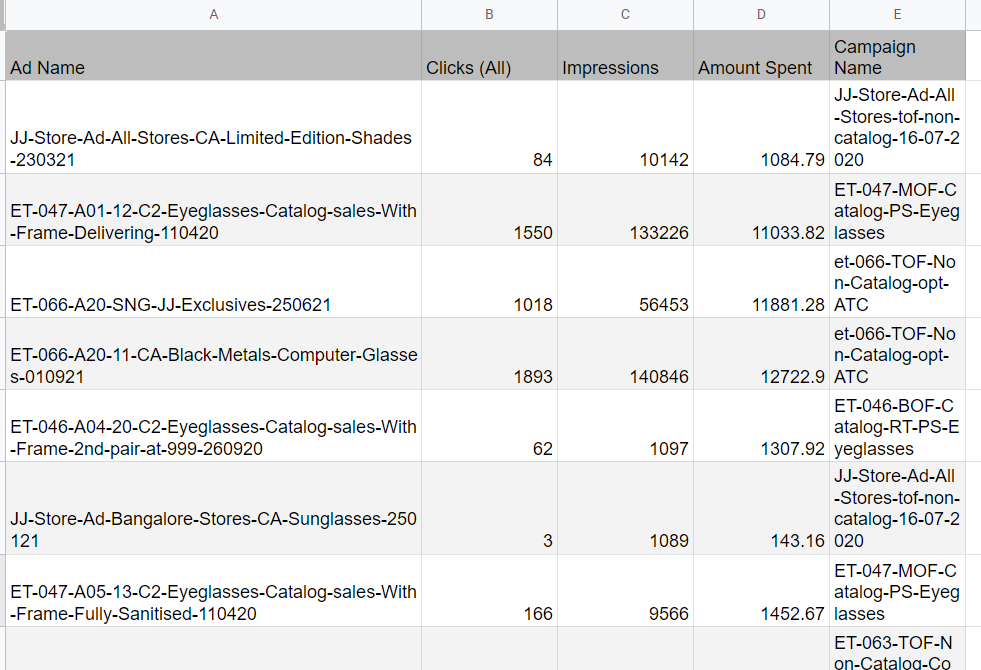The height and width of the screenshot is (670, 981).
Task: Select clicks cell showing 166
Action: tap(489, 591)
